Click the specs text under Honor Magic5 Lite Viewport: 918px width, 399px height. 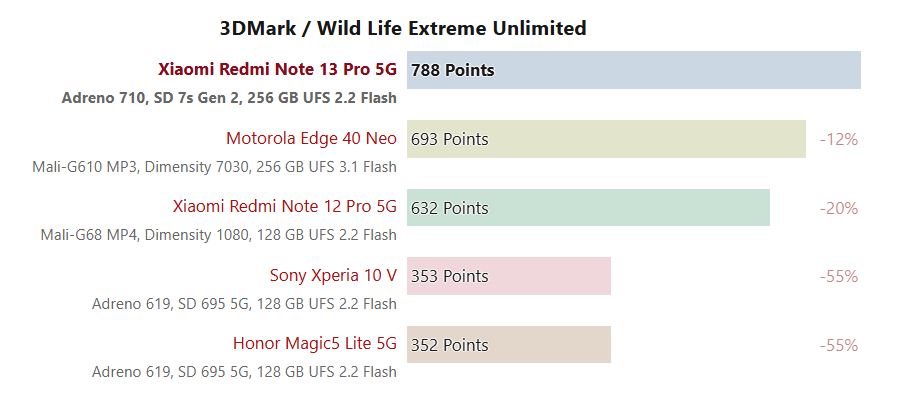click(x=244, y=372)
